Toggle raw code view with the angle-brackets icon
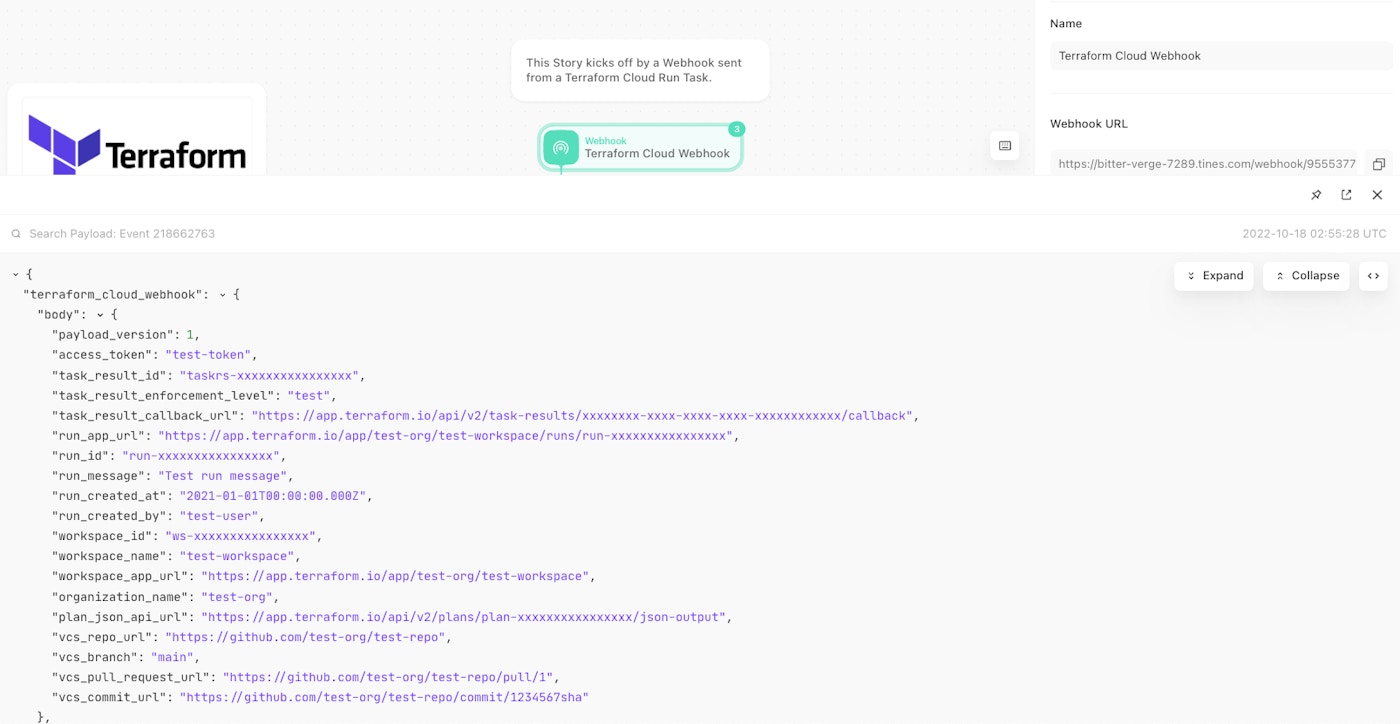 point(1373,276)
